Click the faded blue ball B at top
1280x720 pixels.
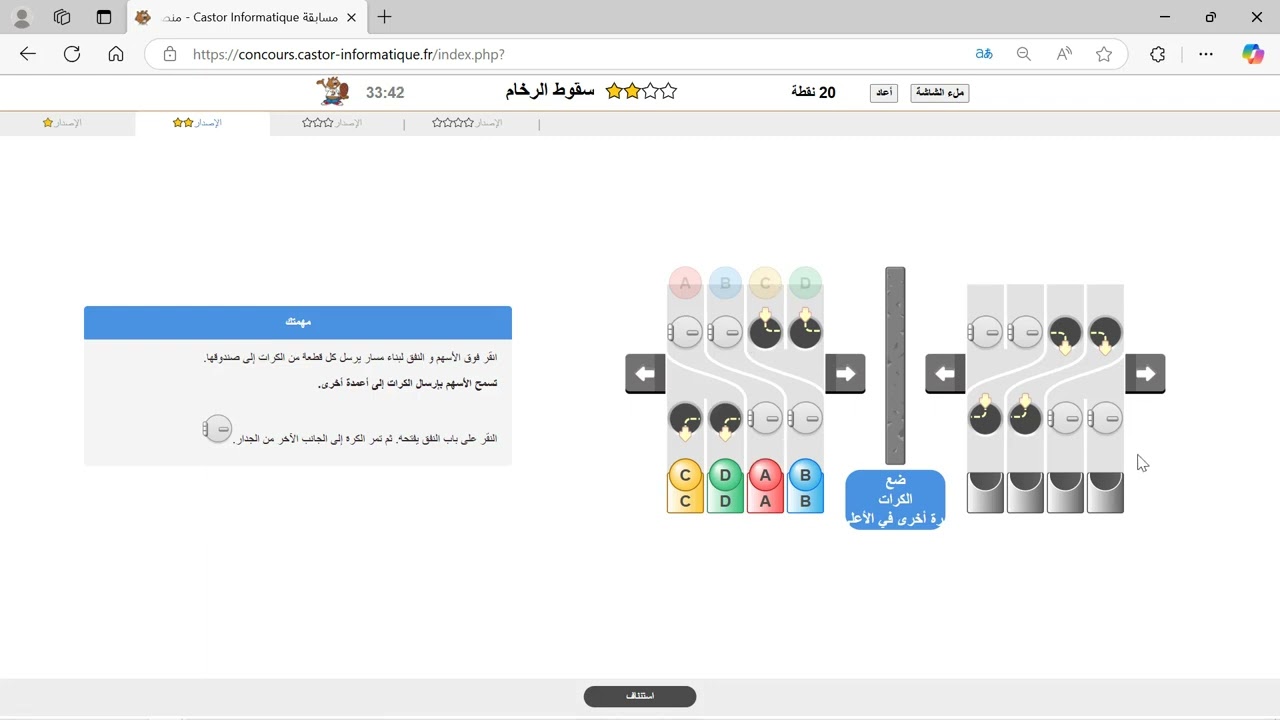click(x=725, y=283)
